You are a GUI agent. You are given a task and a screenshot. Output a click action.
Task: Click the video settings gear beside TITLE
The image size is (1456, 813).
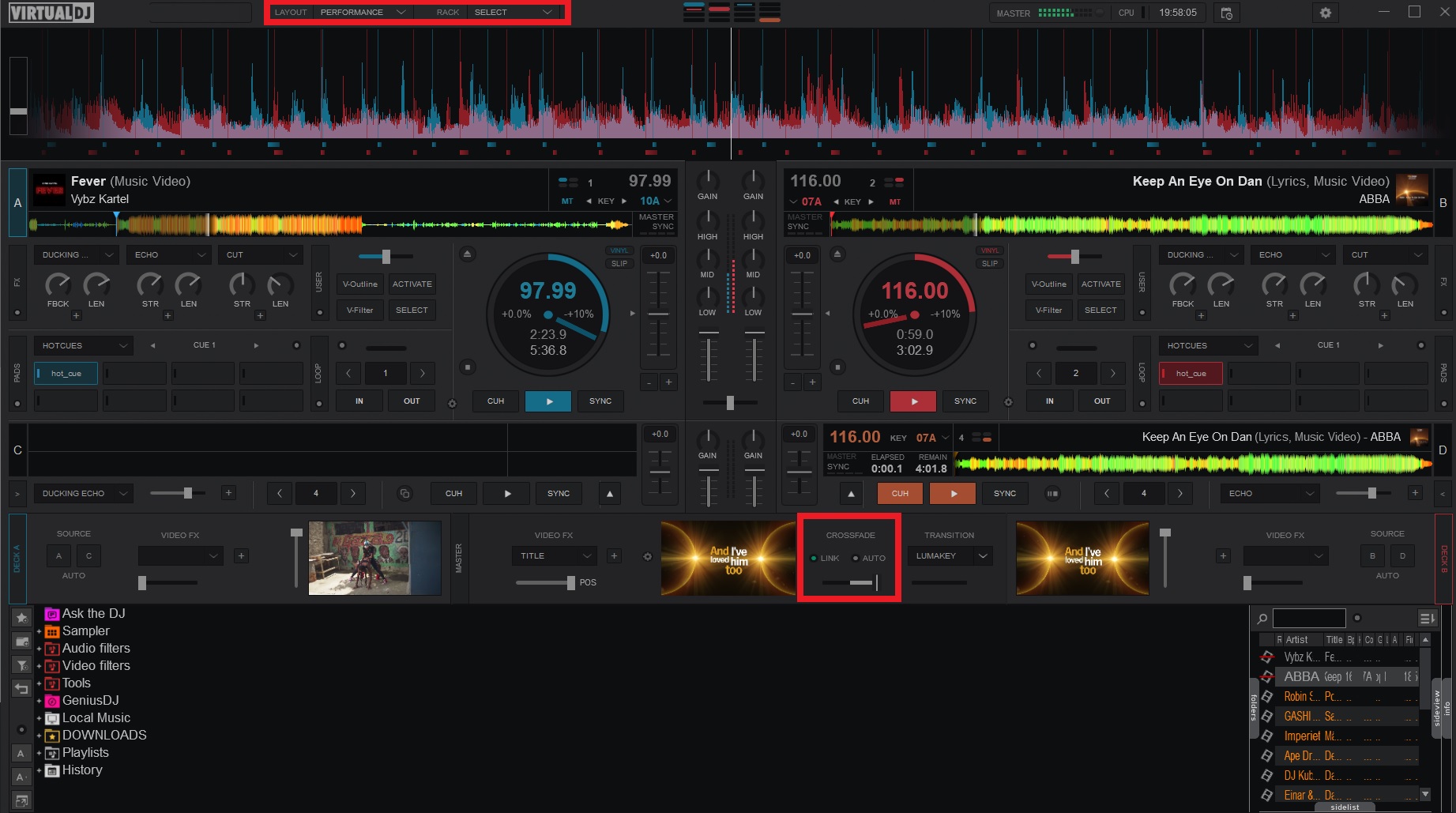click(648, 556)
